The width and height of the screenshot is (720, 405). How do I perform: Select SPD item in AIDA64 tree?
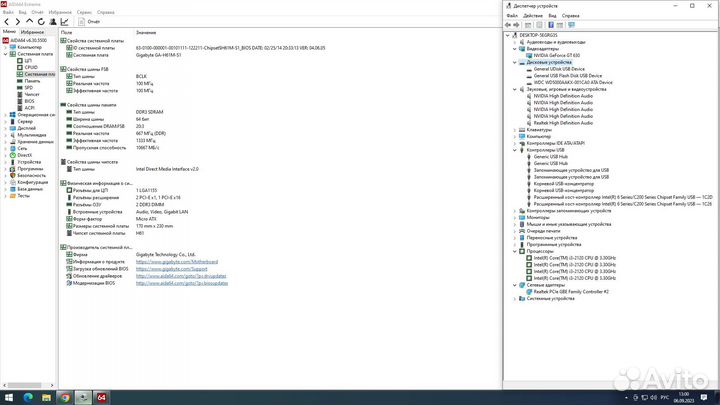(x=28, y=88)
